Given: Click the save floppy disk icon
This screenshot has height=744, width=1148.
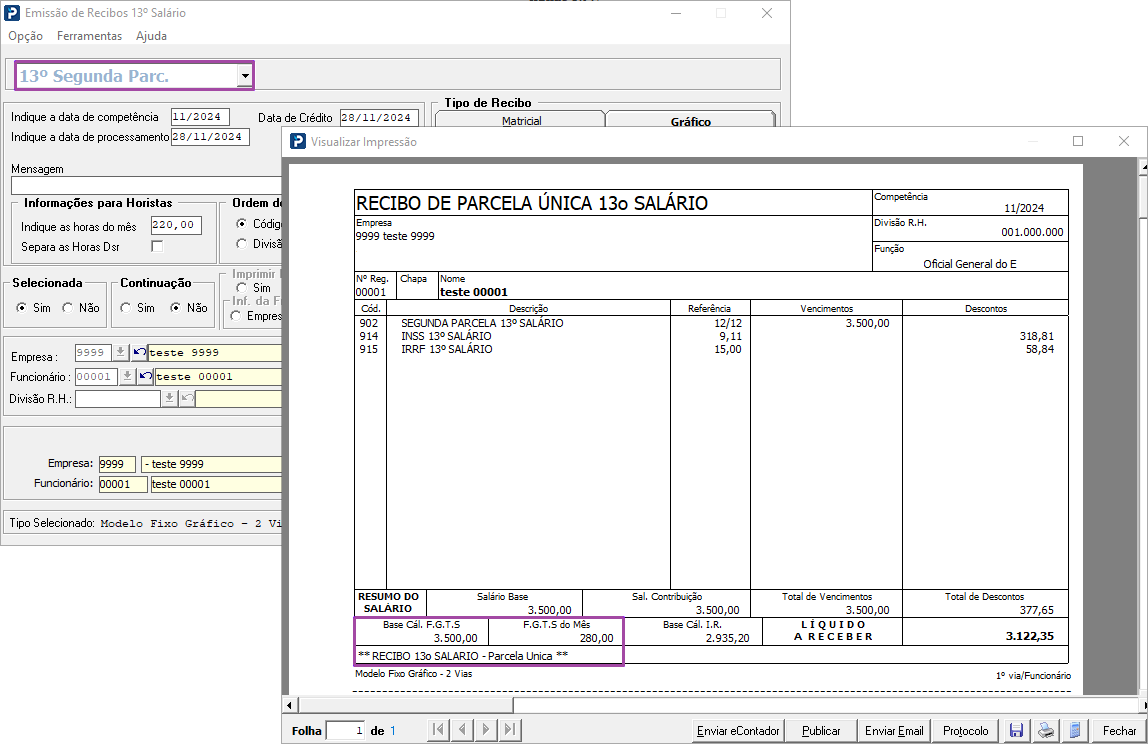Looking at the screenshot, I should 1016,730.
